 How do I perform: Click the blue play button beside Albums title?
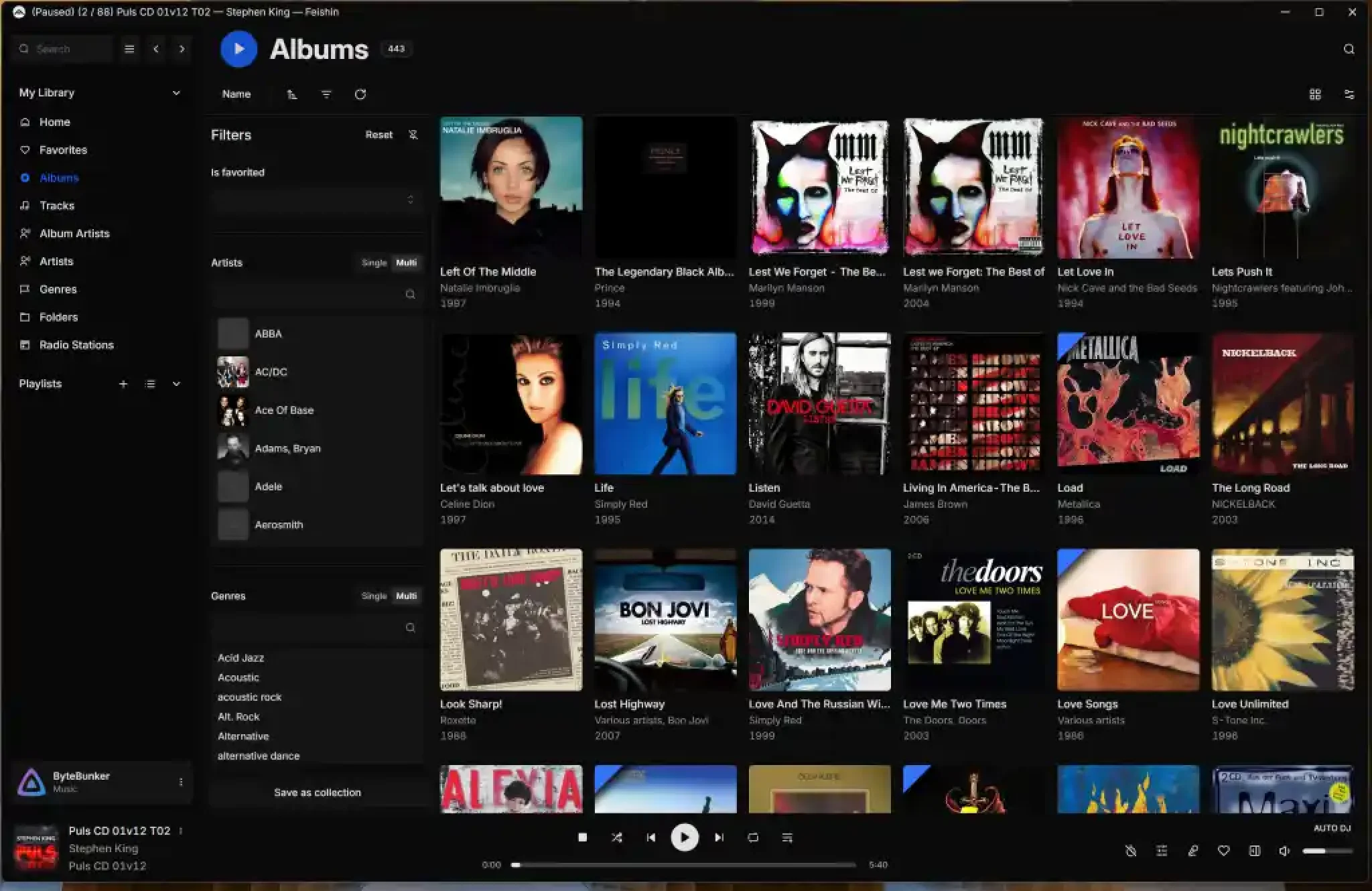click(238, 49)
